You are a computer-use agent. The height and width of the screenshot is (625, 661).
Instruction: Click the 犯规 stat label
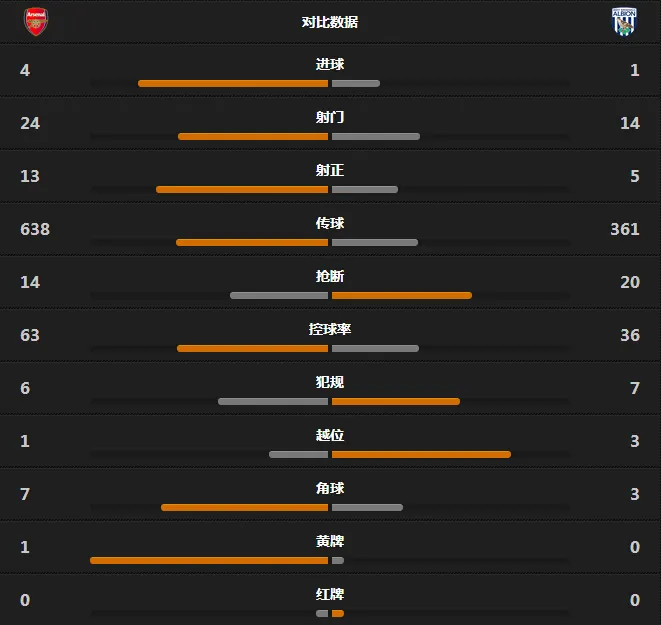(x=330, y=382)
